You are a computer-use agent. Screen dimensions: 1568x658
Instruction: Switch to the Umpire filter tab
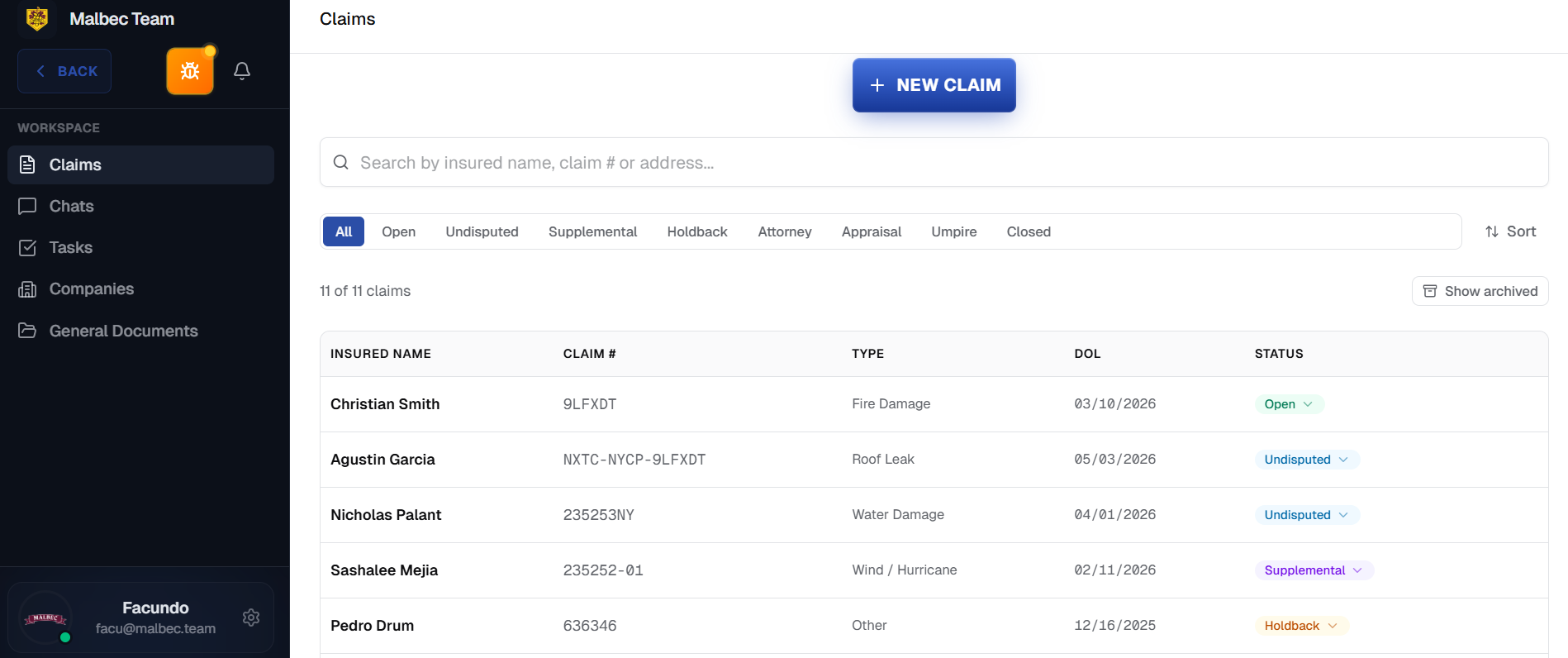point(954,231)
